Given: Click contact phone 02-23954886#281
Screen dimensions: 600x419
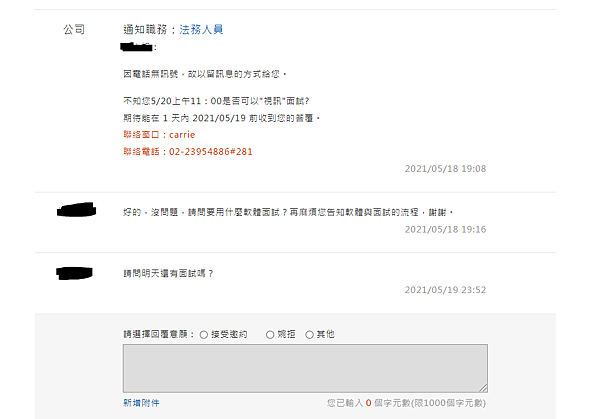Looking at the screenshot, I should point(188,152).
